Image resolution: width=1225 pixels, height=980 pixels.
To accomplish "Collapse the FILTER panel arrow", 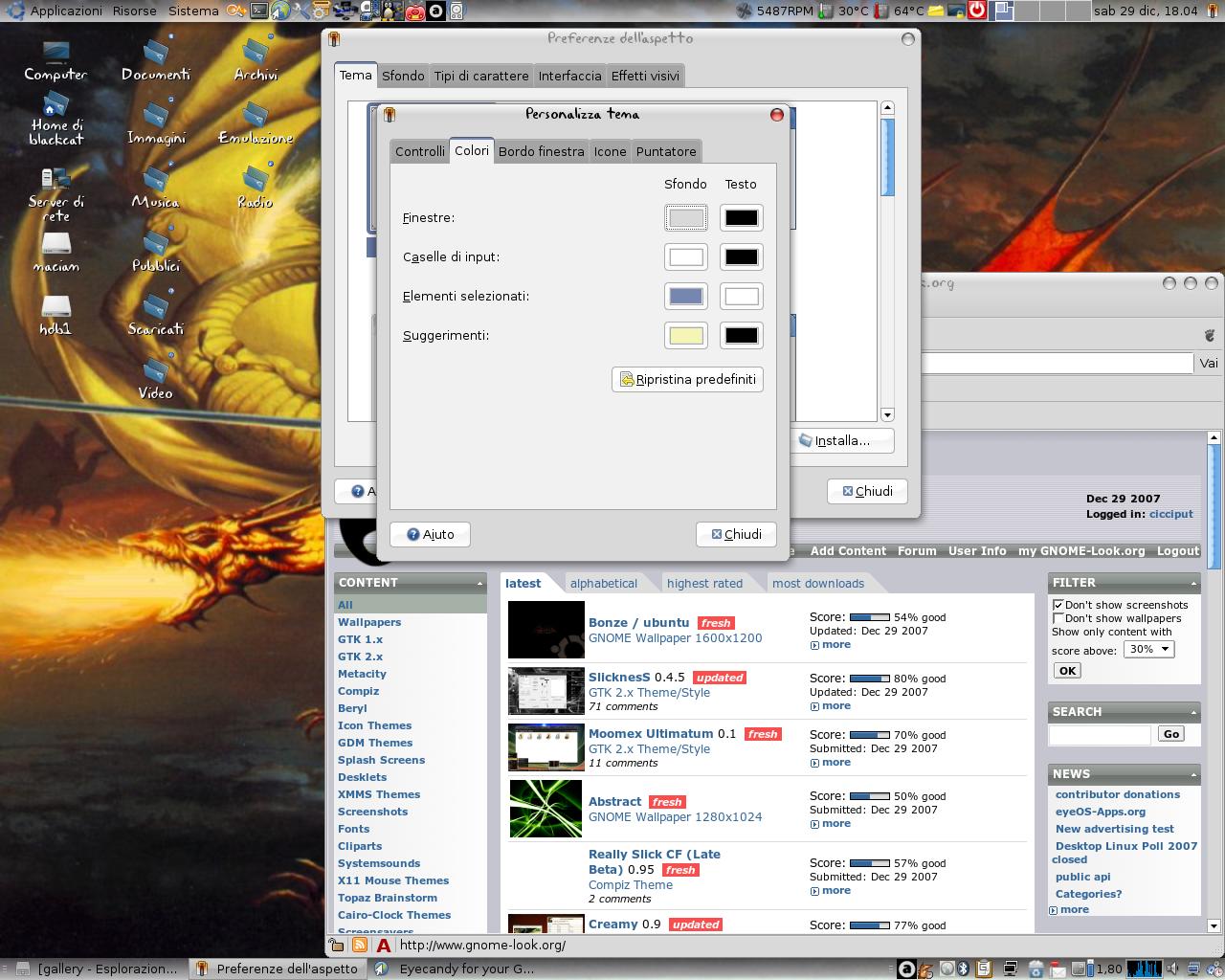I will pos(1193,583).
